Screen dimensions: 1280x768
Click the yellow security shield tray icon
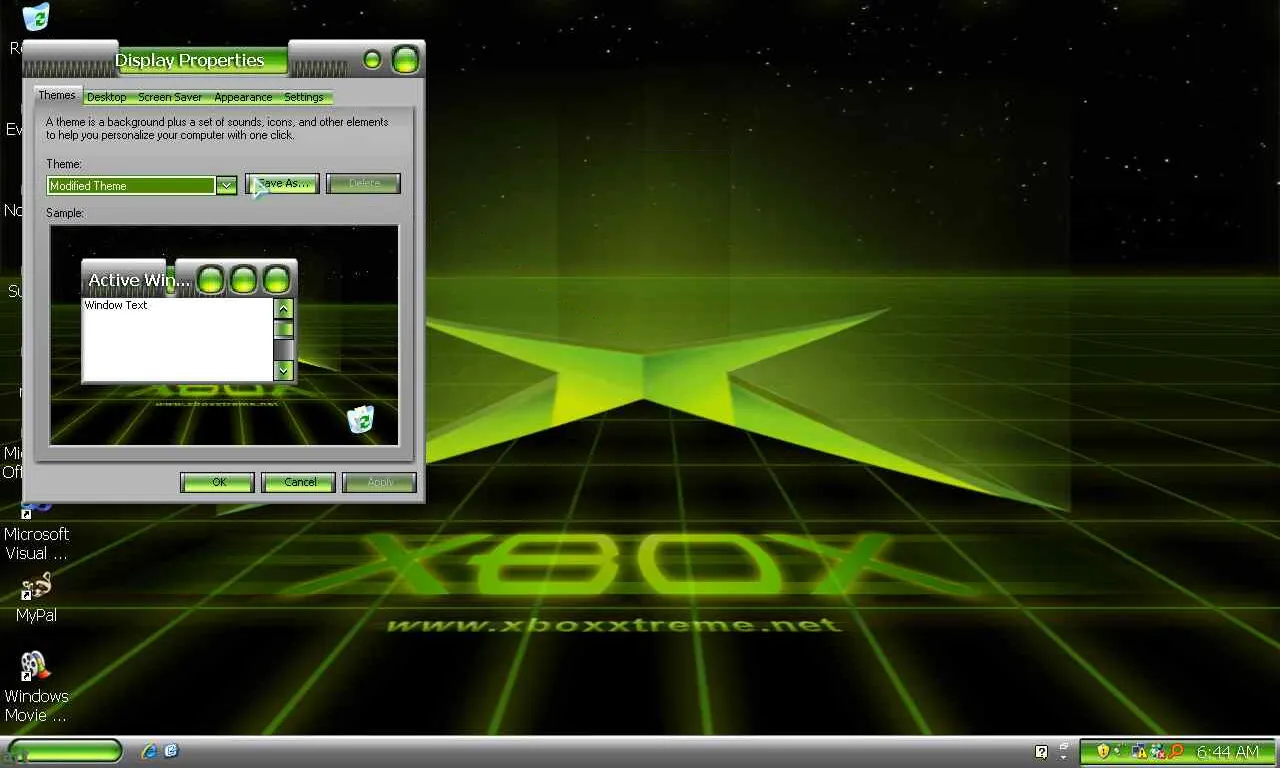1103,751
